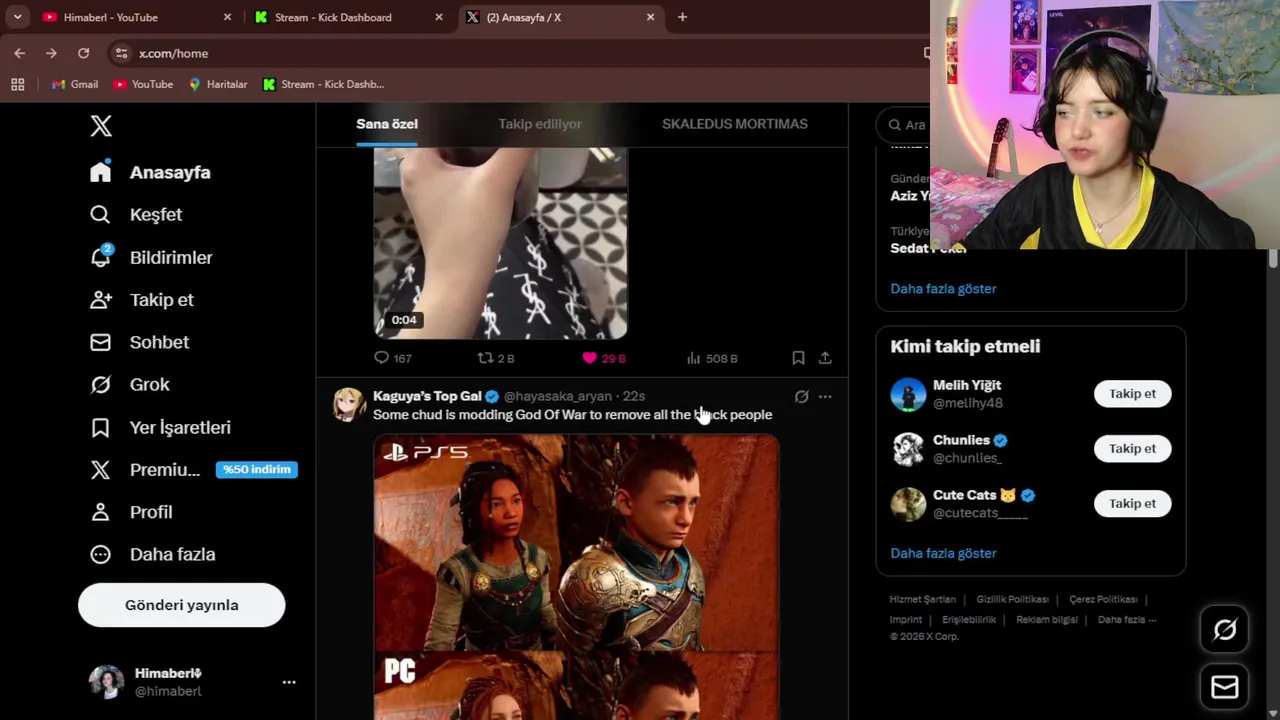Viewport: 1280px width, 720px height.
Task: Open Kaguya's Top Gal profile avatar
Action: (349, 405)
